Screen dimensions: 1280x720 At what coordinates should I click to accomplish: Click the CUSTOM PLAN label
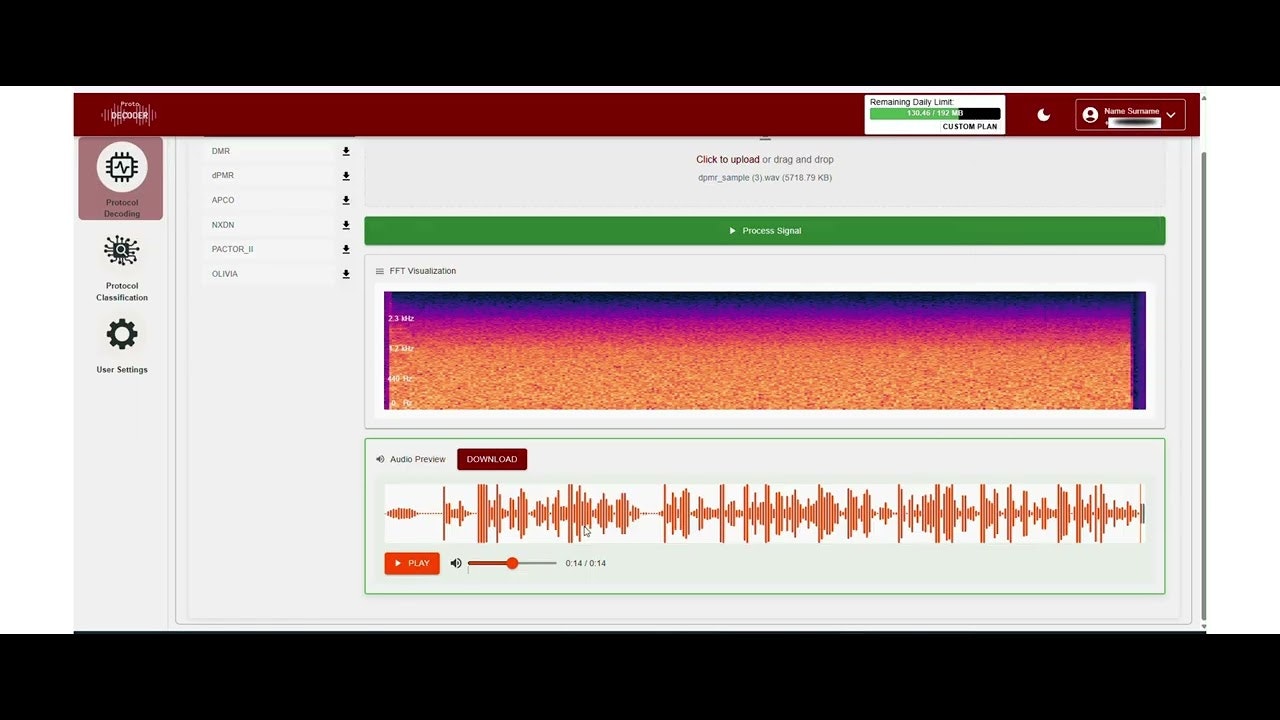point(969,126)
